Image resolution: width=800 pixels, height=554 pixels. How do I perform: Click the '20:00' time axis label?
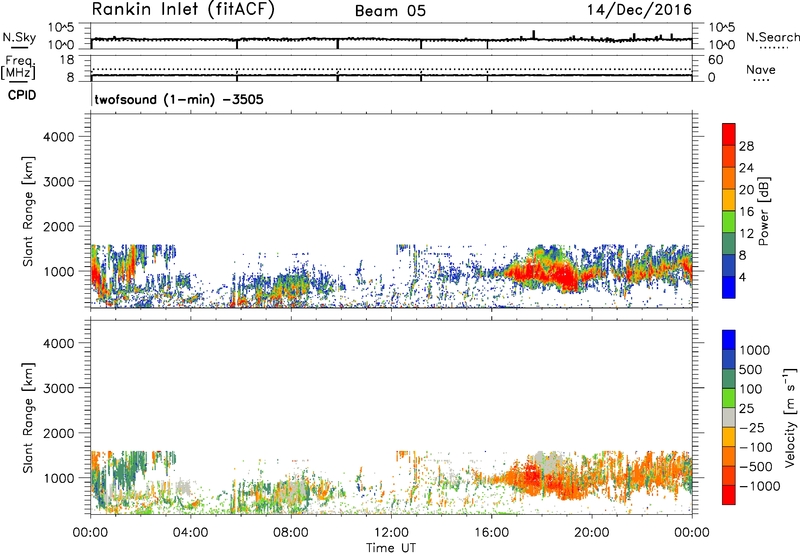[592, 533]
